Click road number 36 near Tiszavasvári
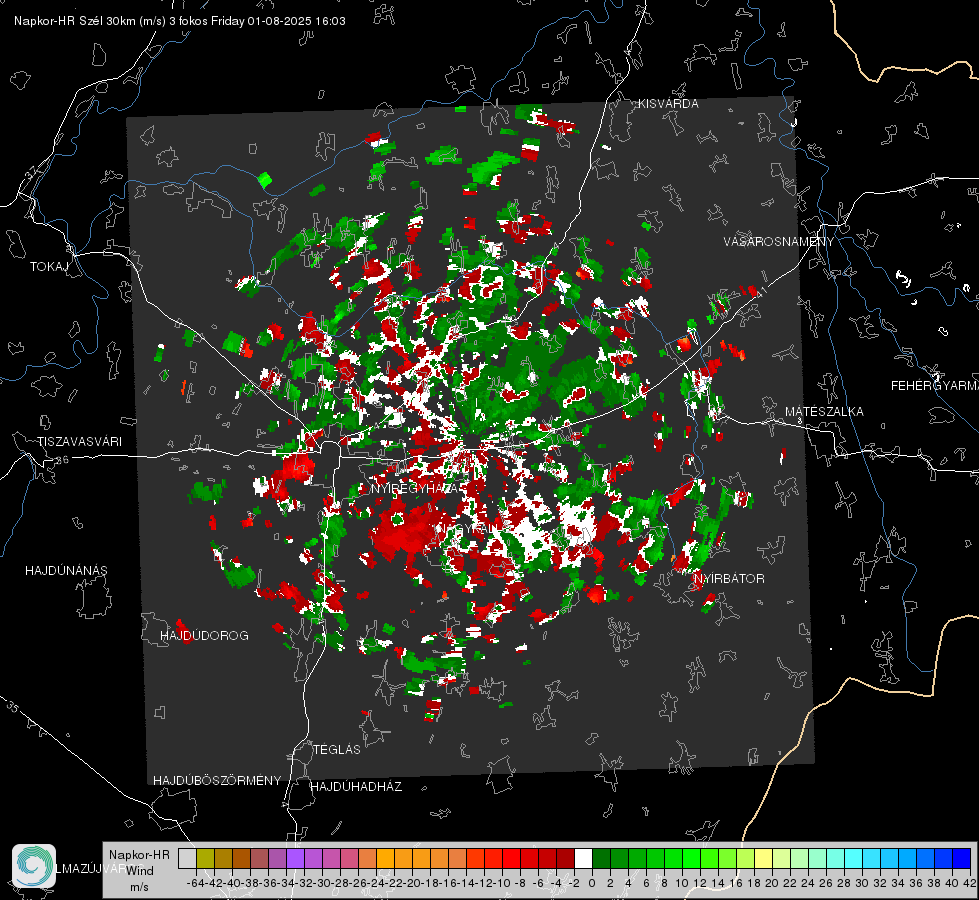 62,460
